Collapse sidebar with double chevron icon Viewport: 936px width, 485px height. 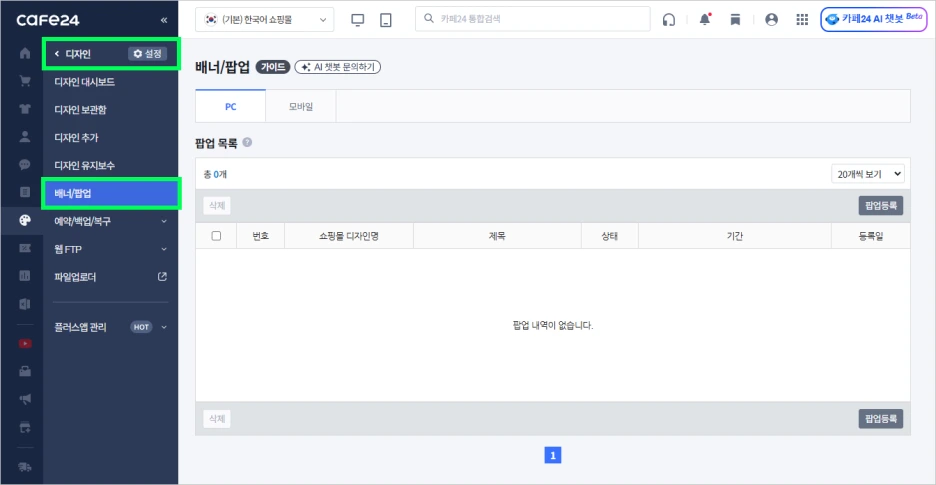(164, 20)
